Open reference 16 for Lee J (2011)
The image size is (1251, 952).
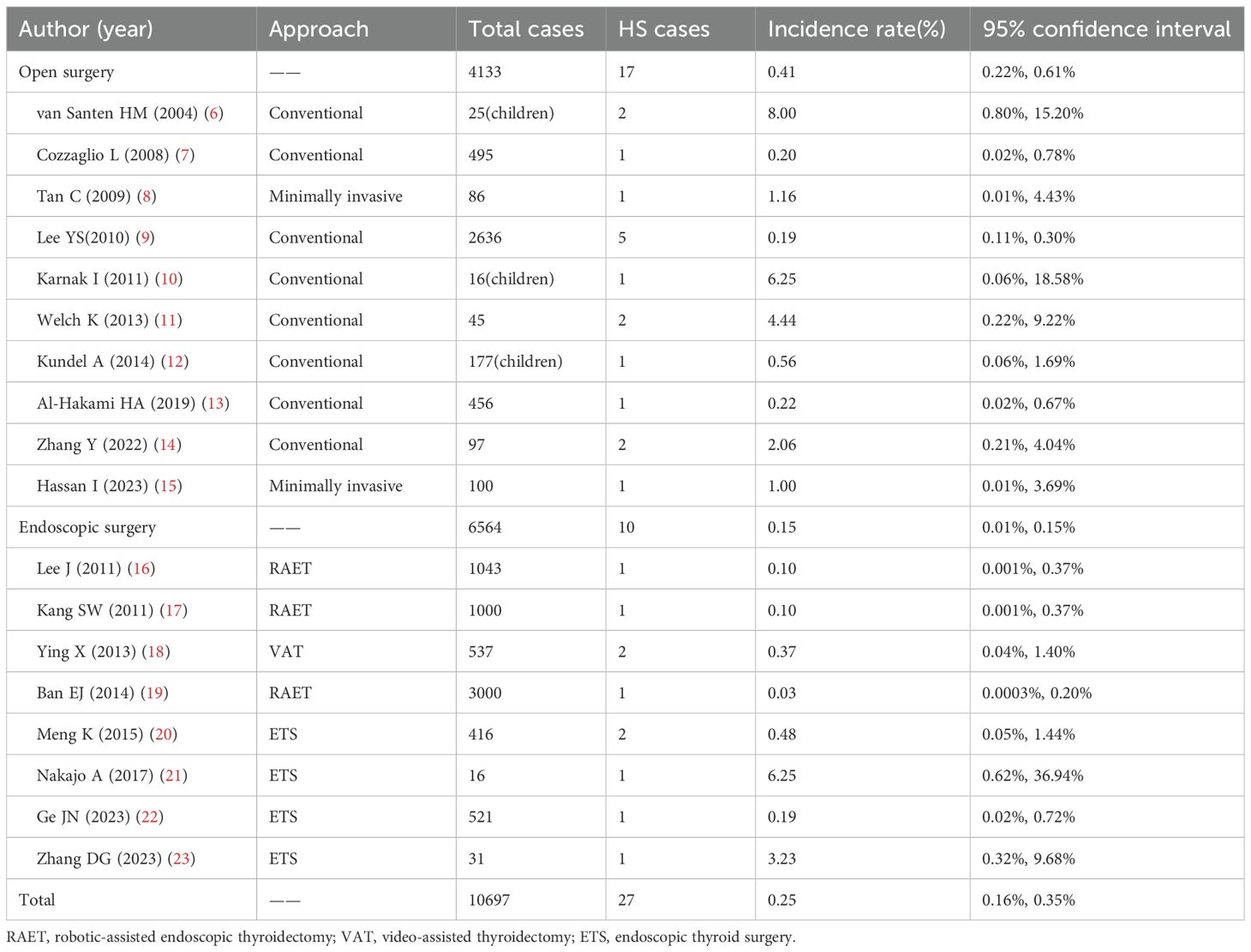coord(141,569)
